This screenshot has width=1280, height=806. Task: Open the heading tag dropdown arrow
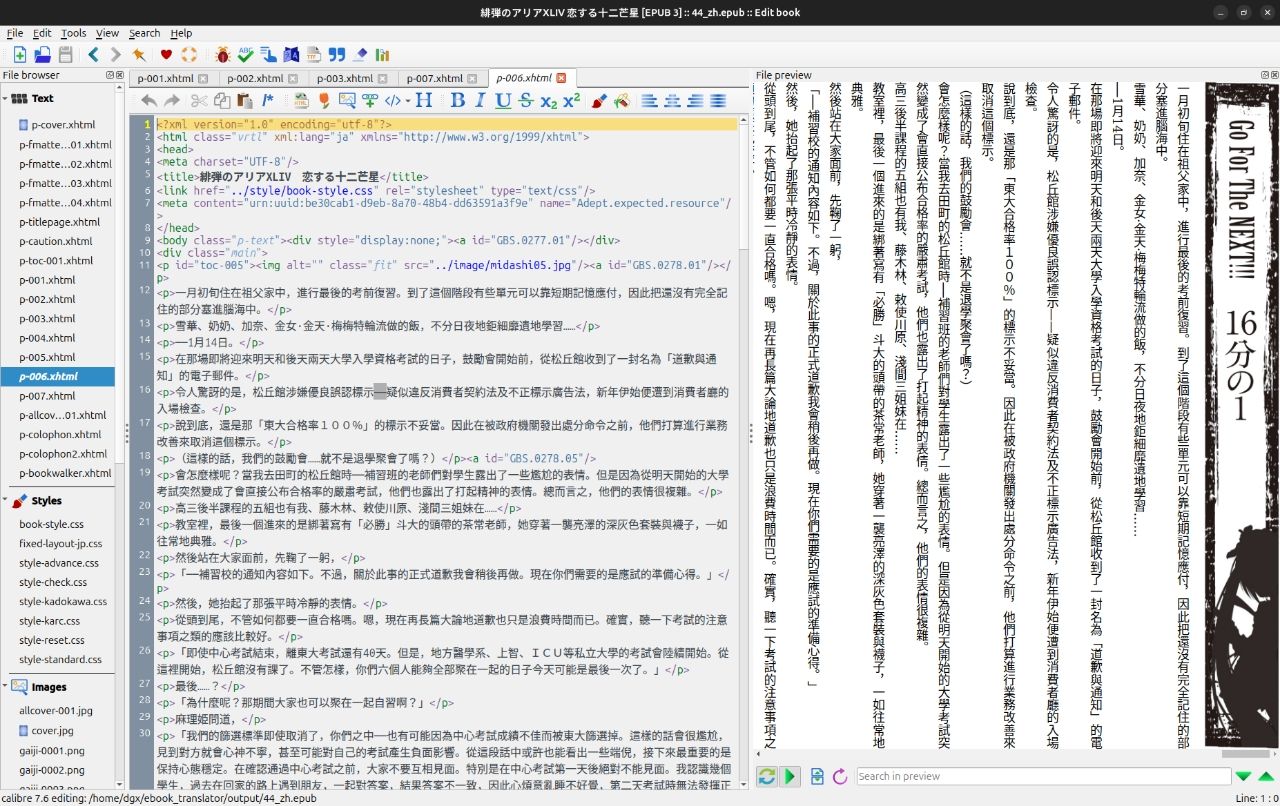pos(407,100)
